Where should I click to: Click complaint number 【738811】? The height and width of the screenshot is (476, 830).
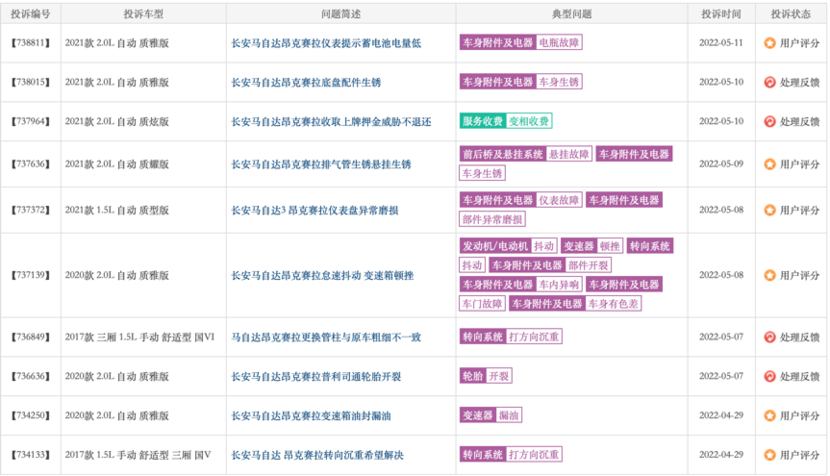tap(31, 43)
